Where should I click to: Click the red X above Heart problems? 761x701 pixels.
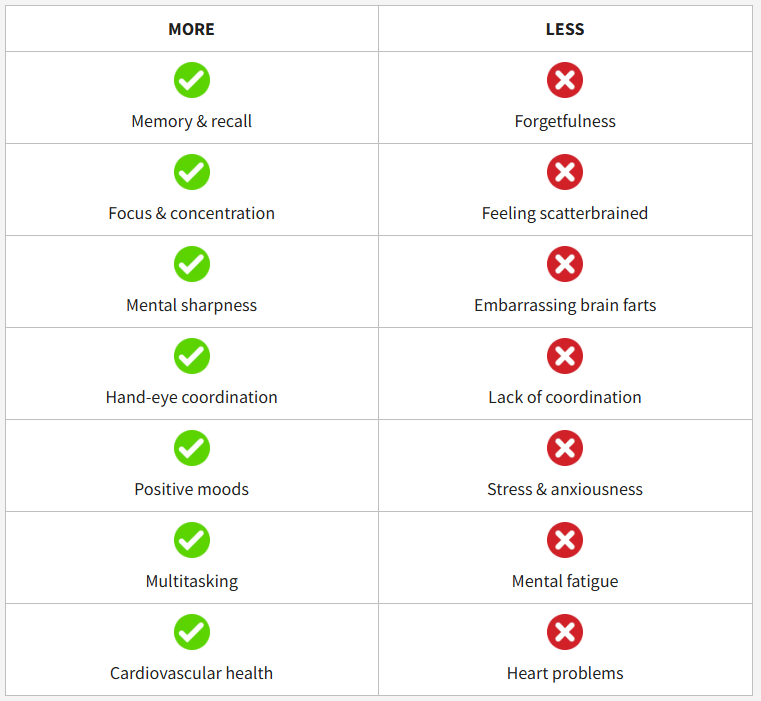click(x=565, y=632)
